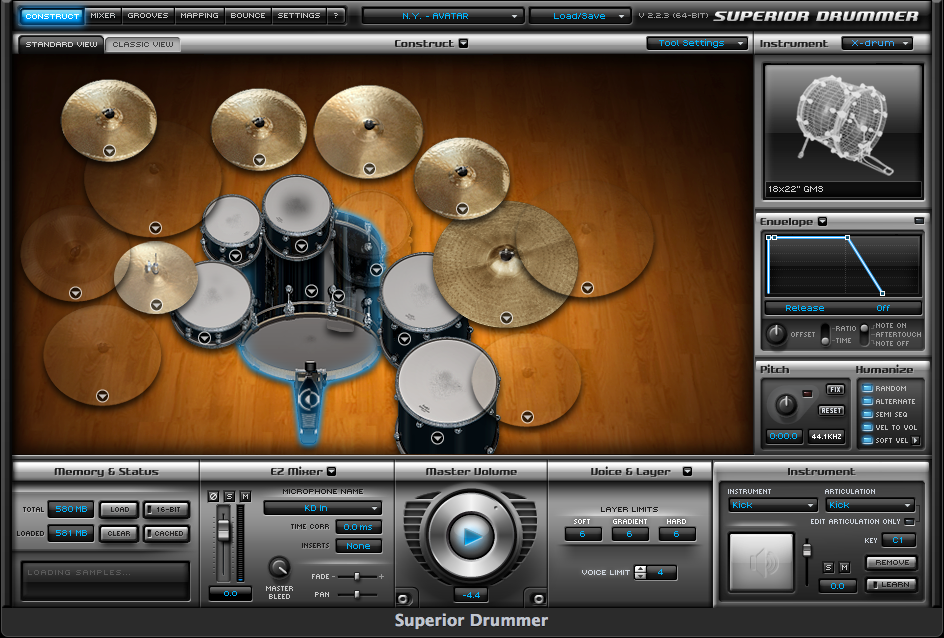Click the envelope top-right node handle
This screenshot has height=638, width=944.
848,238
